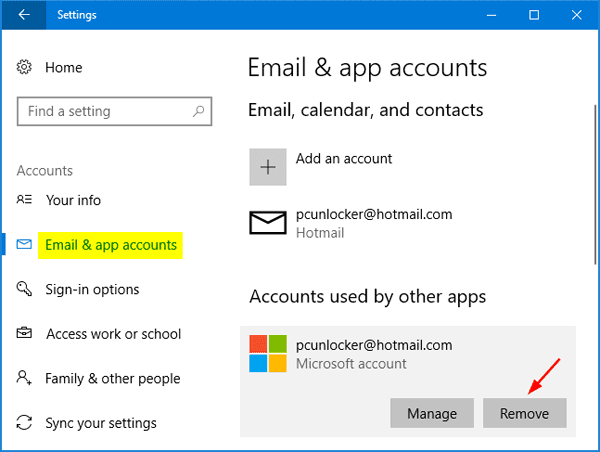Click the back arrow in title bar
600x452 pixels.
click(24, 15)
